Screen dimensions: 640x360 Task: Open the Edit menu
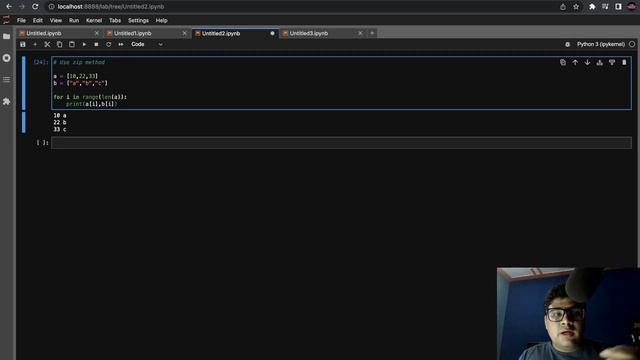pyautogui.click(x=38, y=20)
